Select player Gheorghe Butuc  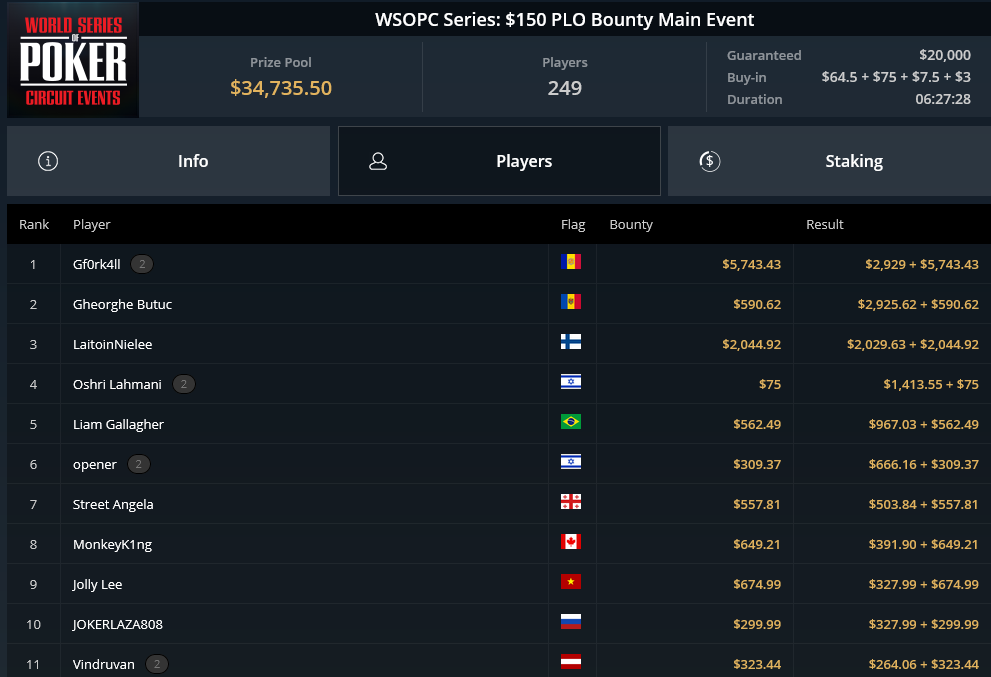click(x=122, y=305)
